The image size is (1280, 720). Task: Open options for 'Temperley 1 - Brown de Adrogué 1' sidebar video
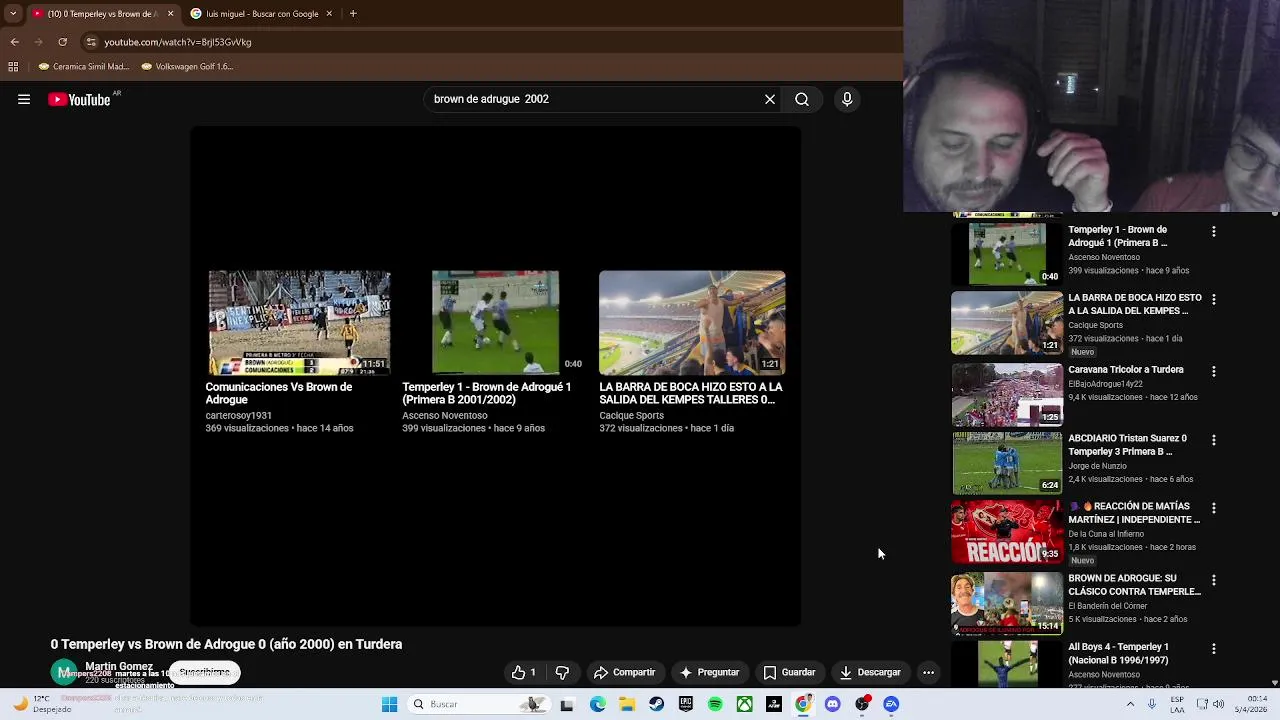click(x=1214, y=231)
